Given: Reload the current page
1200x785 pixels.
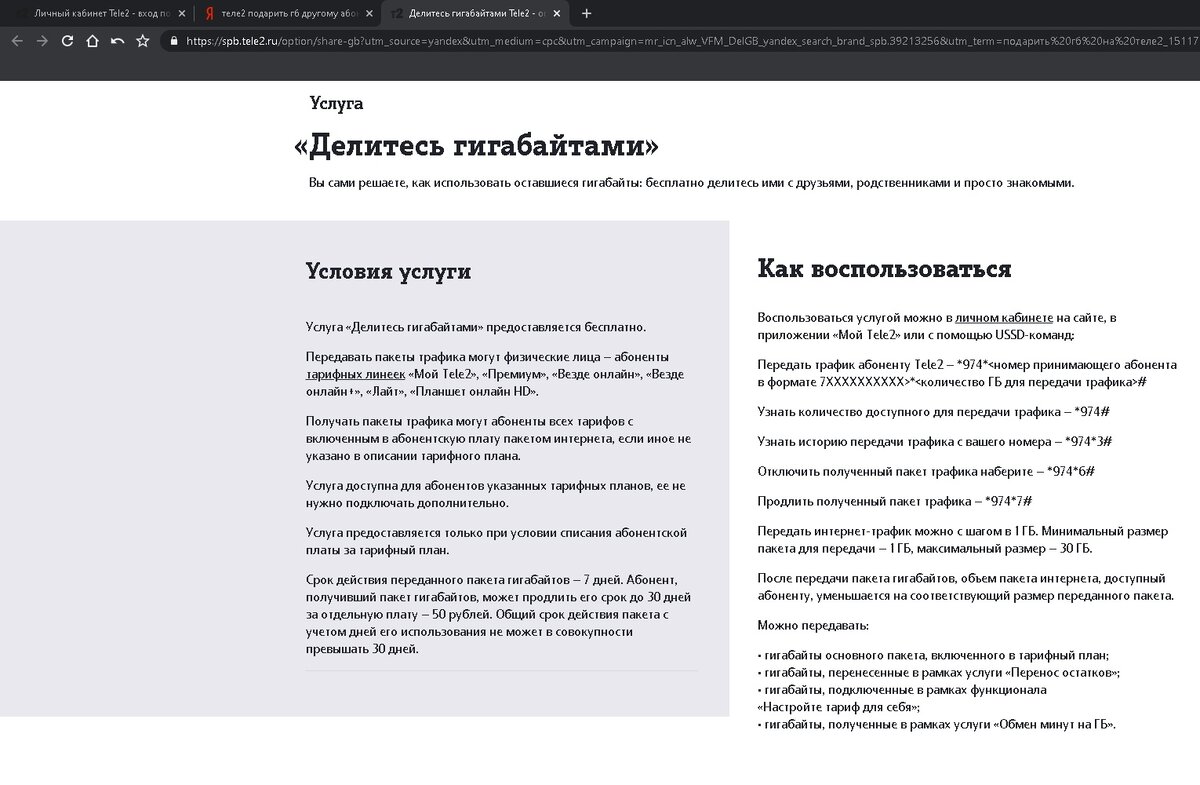Looking at the screenshot, I should tap(67, 41).
